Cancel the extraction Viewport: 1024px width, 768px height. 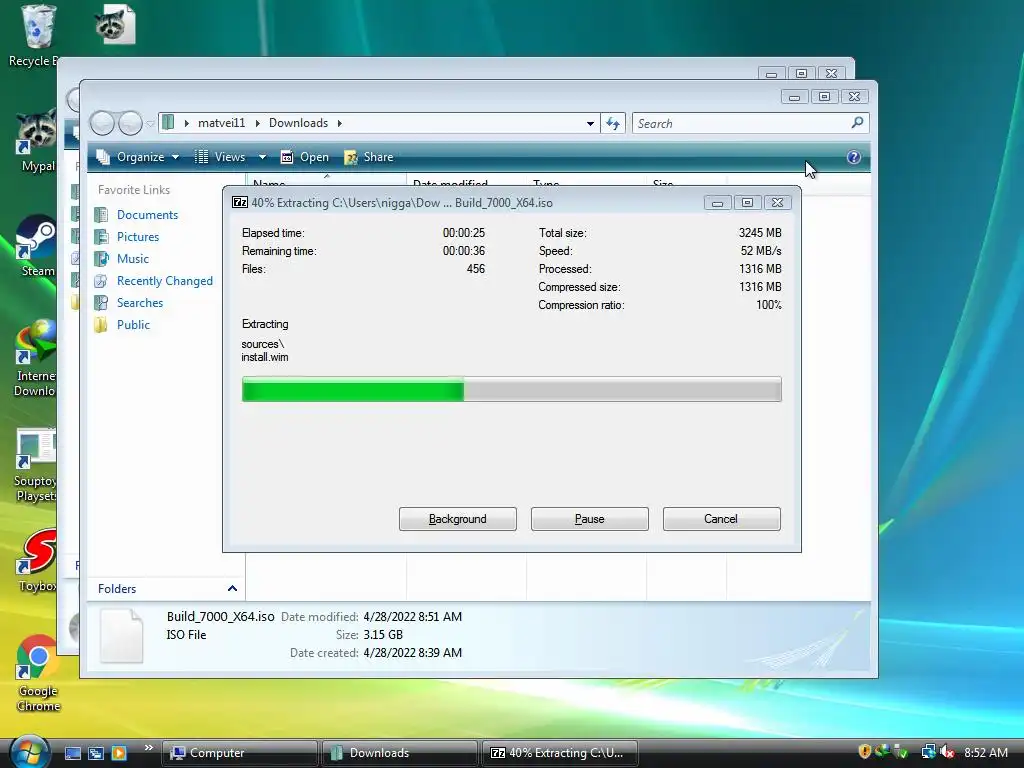[722, 519]
